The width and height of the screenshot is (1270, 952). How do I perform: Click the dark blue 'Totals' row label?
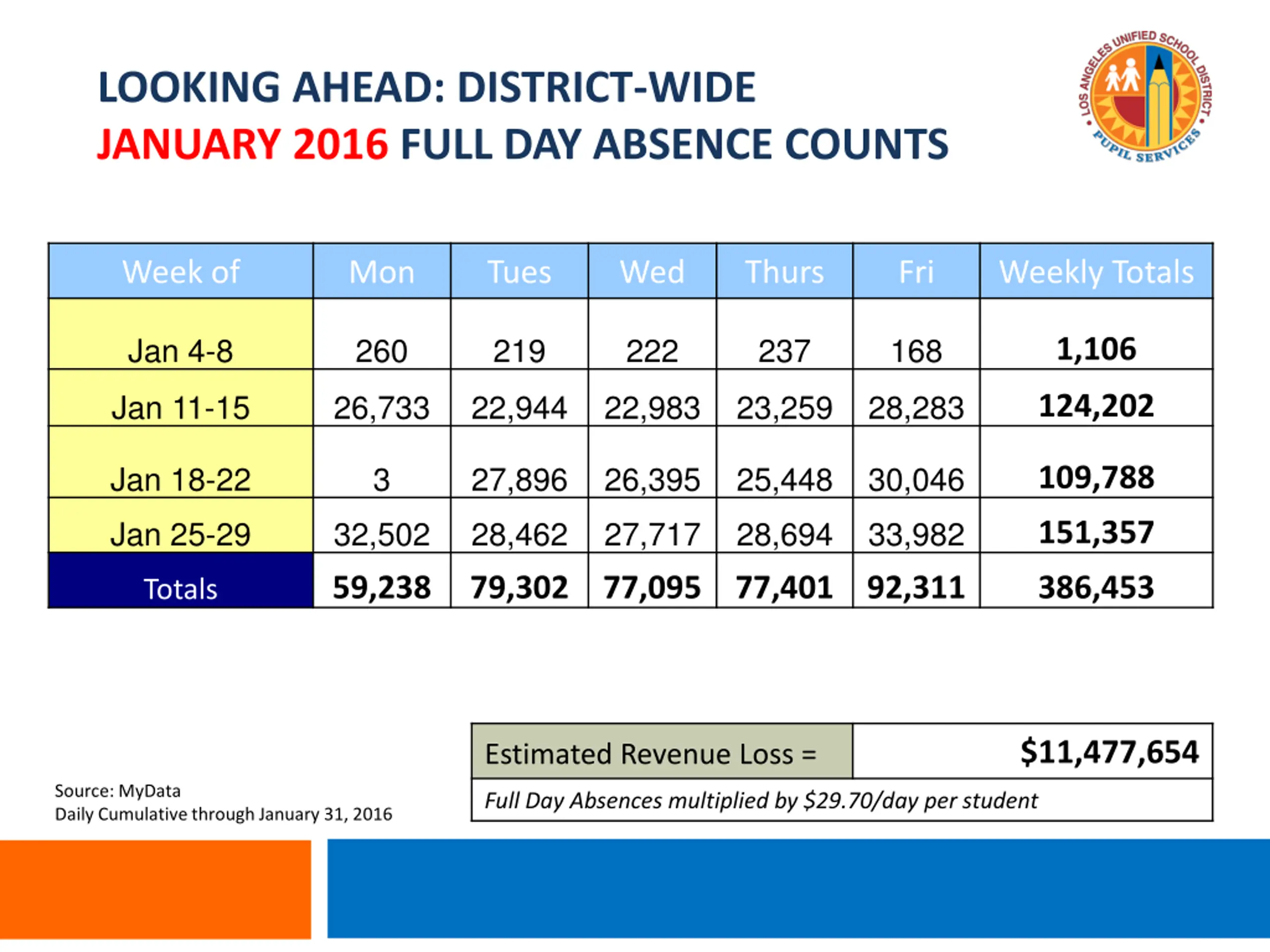click(x=181, y=581)
